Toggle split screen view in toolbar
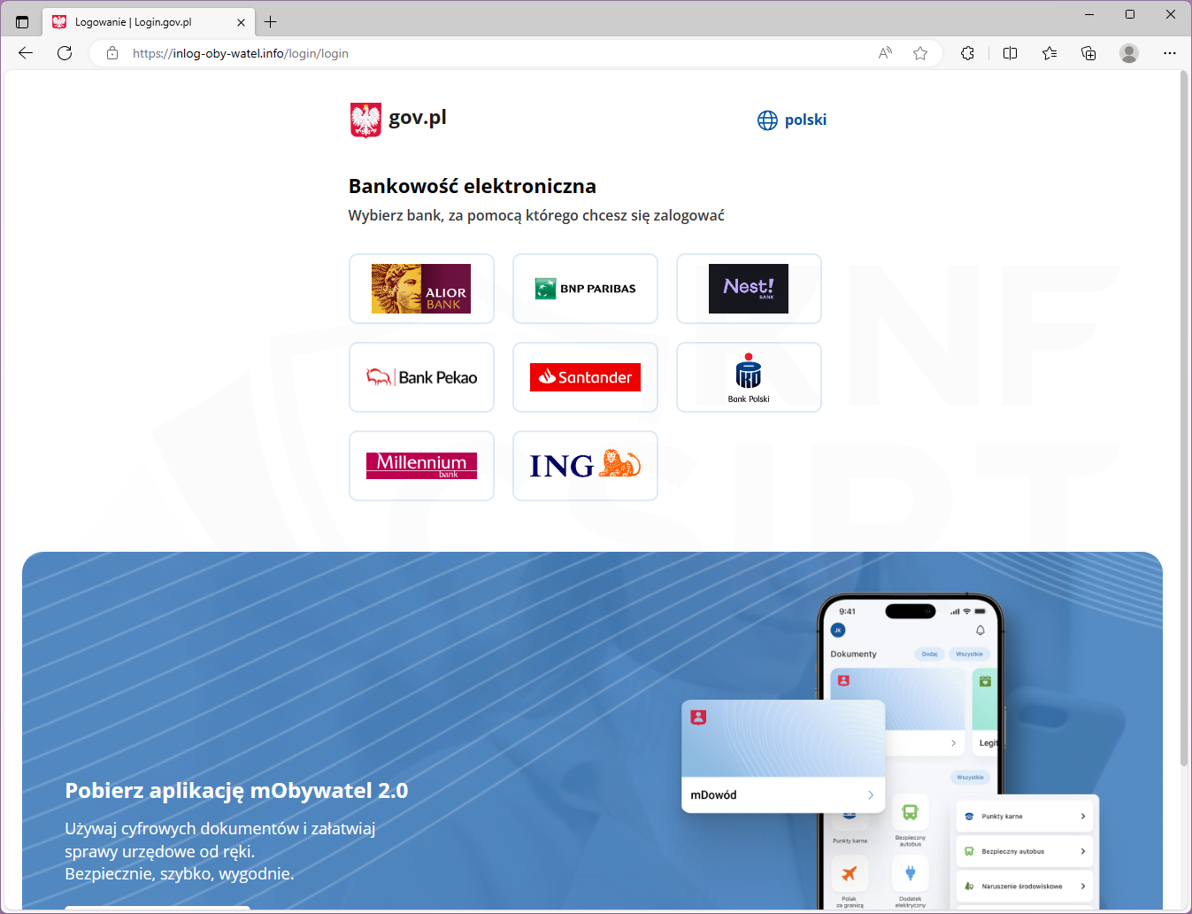This screenshot has height=914, width=1192. [x=1010, y=53]
